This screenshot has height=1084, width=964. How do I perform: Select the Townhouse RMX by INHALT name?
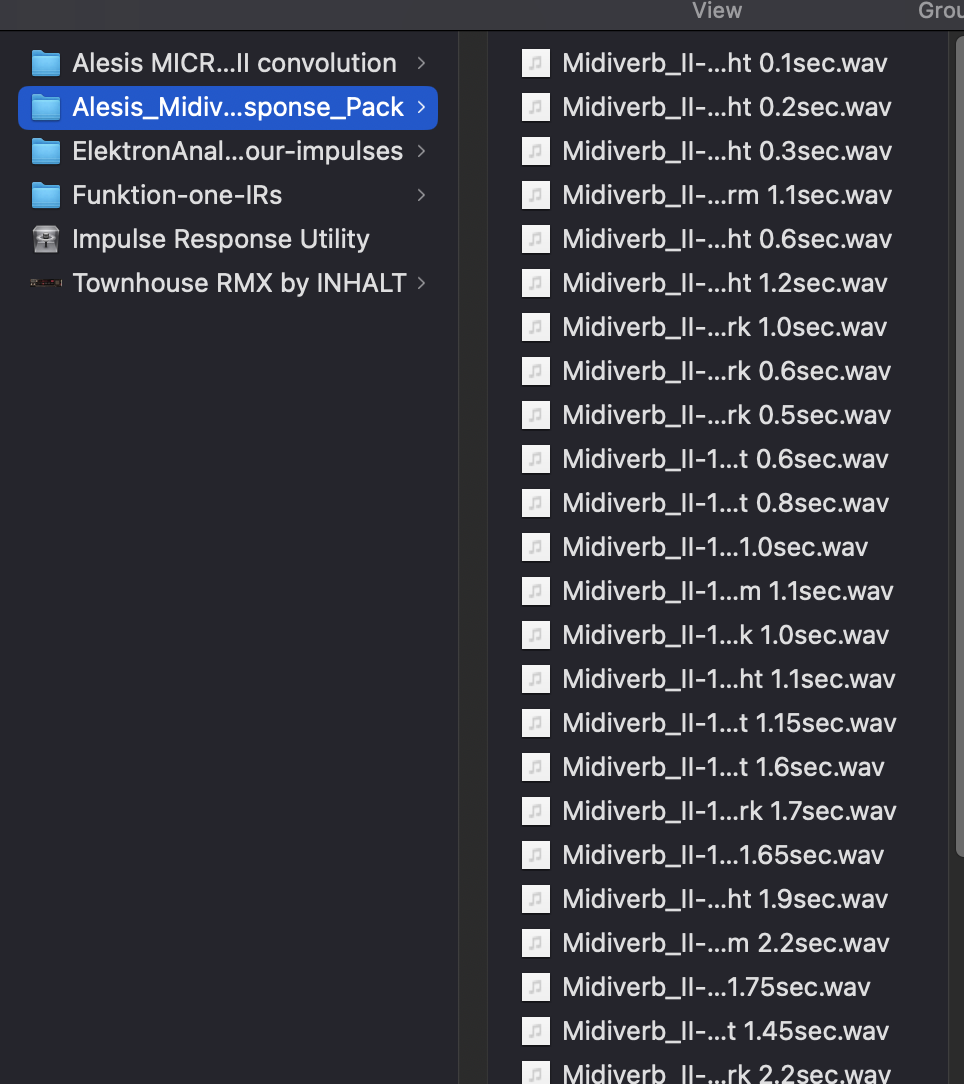[x=239, y=283]
